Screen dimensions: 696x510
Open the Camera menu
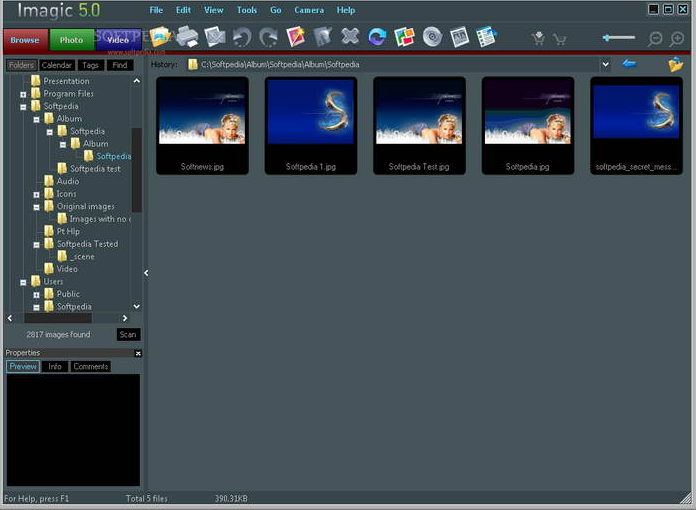coord(308,10)
